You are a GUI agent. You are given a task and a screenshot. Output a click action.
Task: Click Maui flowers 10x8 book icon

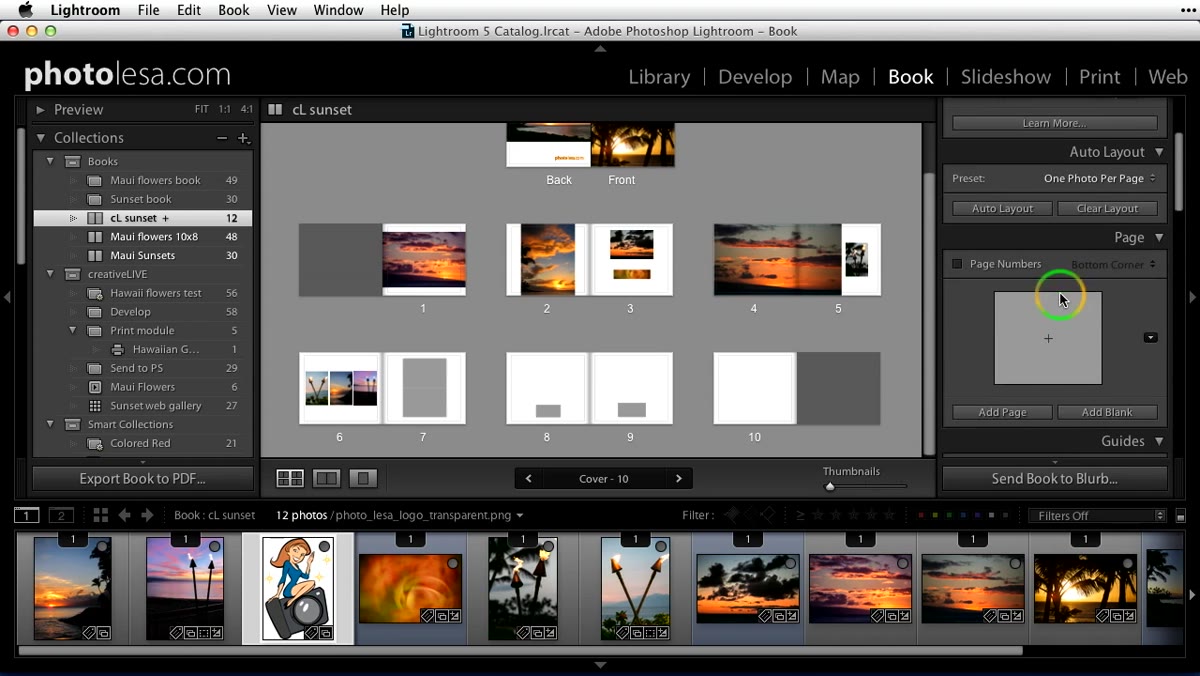tap(95, 237)
